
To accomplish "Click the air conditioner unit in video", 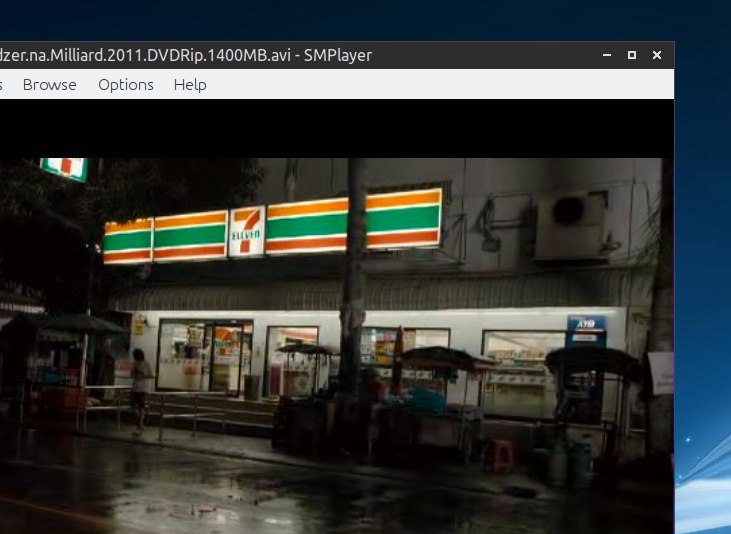I will click(572, 224).
